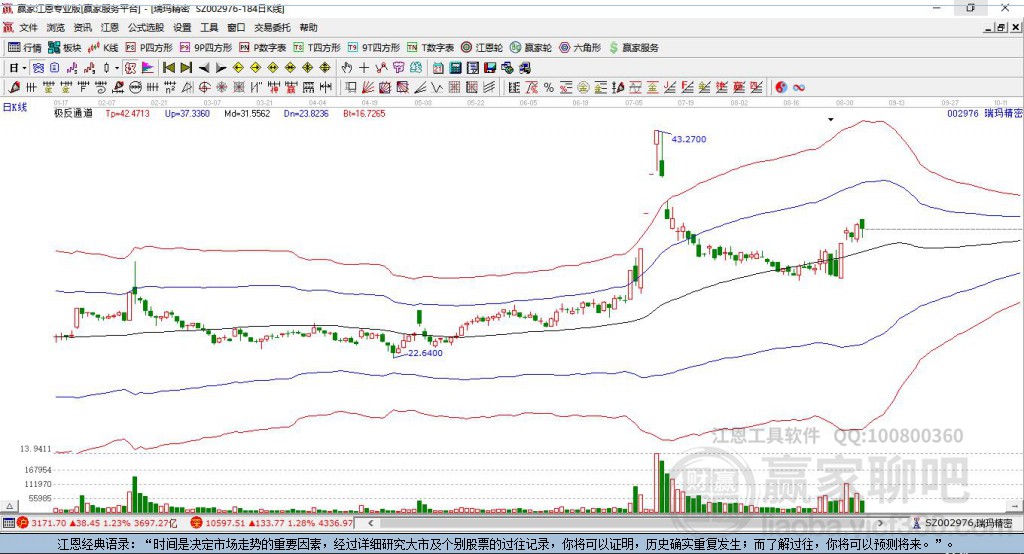Open the 9T四方形 tool
Screen dimensions: 1024x554
click(374, 48)
